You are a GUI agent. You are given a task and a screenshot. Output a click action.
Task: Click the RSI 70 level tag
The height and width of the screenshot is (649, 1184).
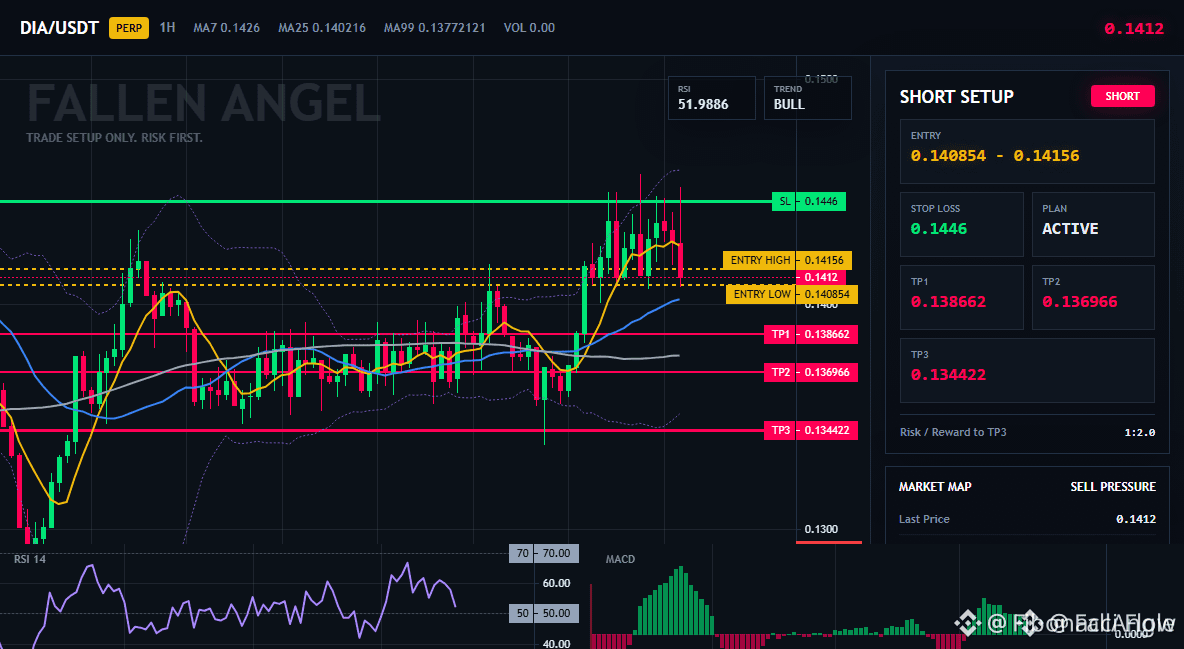pos(544,553)
